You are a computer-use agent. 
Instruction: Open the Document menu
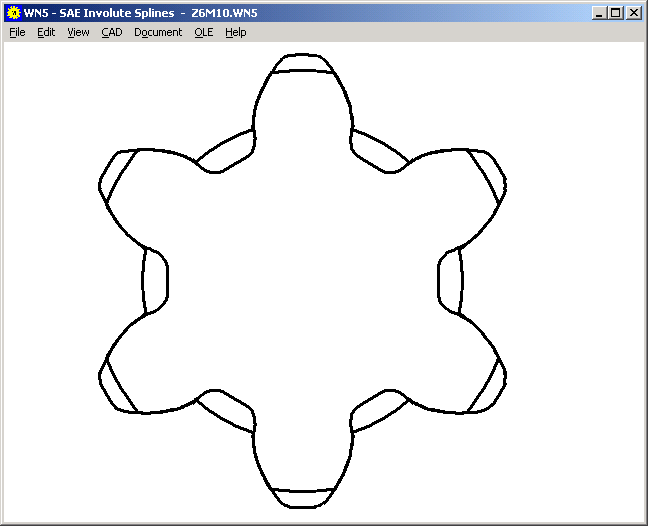tap(158, 32)
